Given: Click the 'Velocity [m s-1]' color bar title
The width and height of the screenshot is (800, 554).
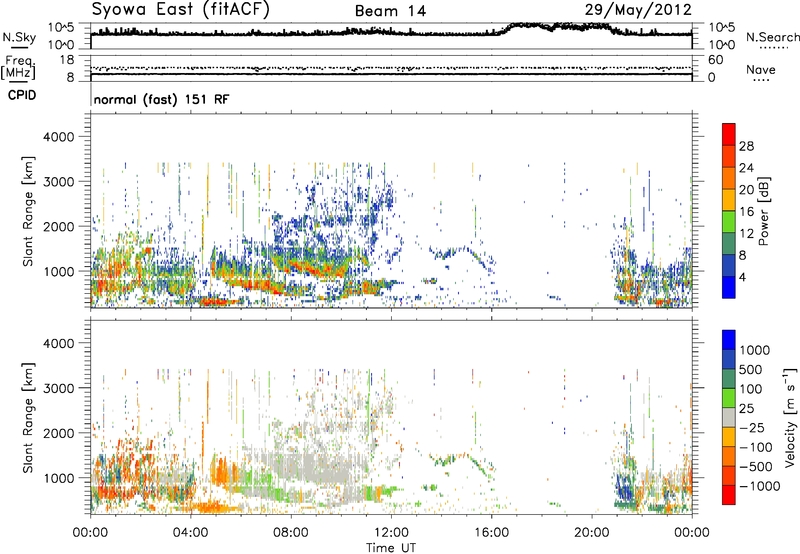Looking at the screenshot, I should point(790,417).
